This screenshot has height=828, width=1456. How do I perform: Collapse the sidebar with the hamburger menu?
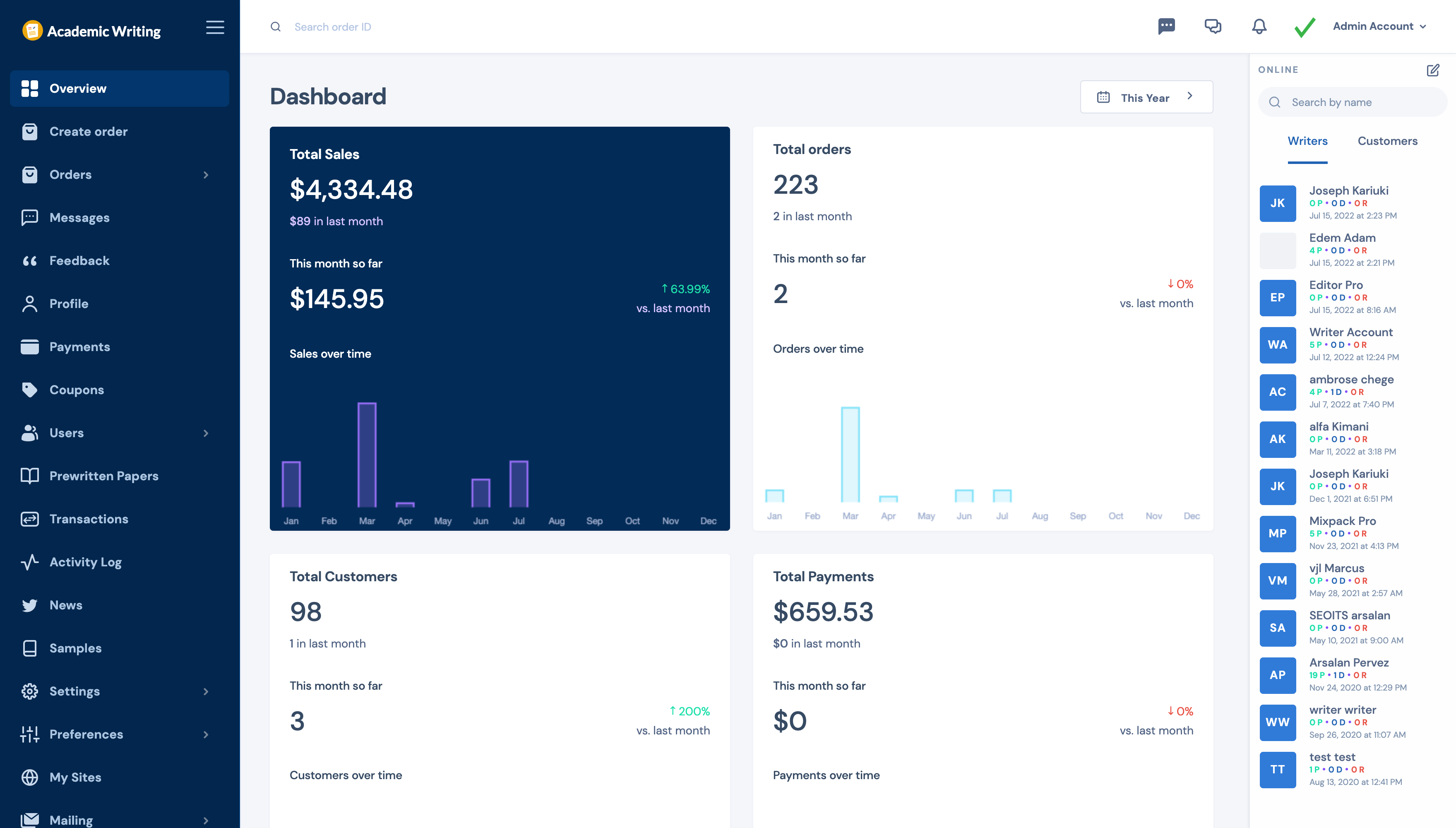[x=215, y=27]
